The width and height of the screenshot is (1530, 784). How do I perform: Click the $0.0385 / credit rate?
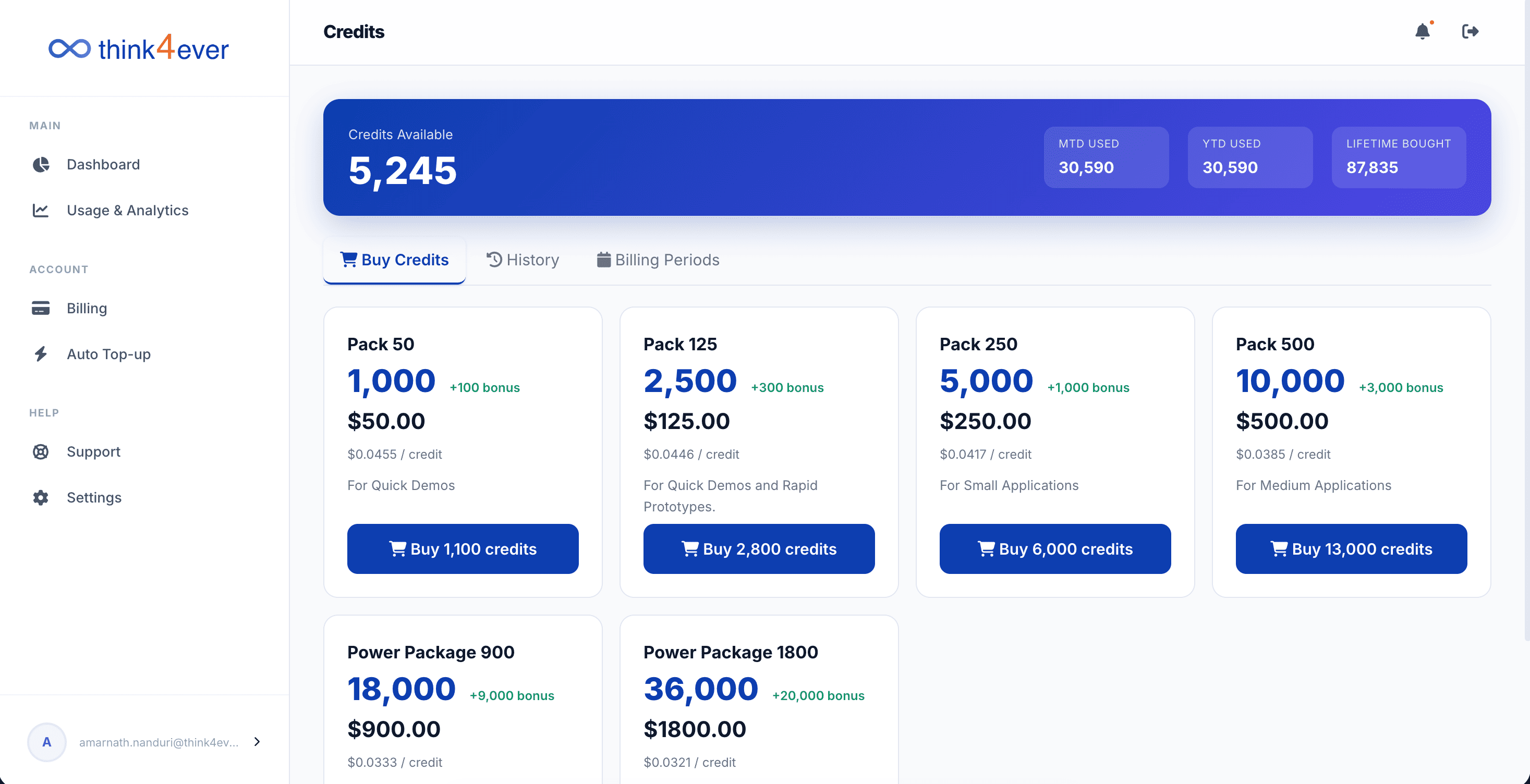pos(1283,455)
